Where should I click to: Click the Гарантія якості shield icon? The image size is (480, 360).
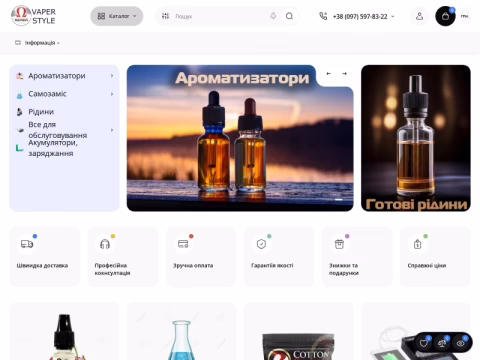261,244
